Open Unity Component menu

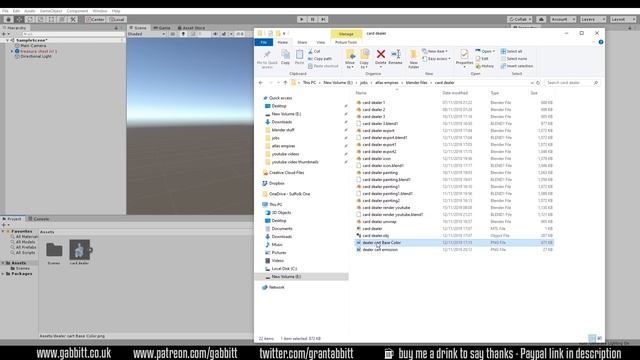77,11
